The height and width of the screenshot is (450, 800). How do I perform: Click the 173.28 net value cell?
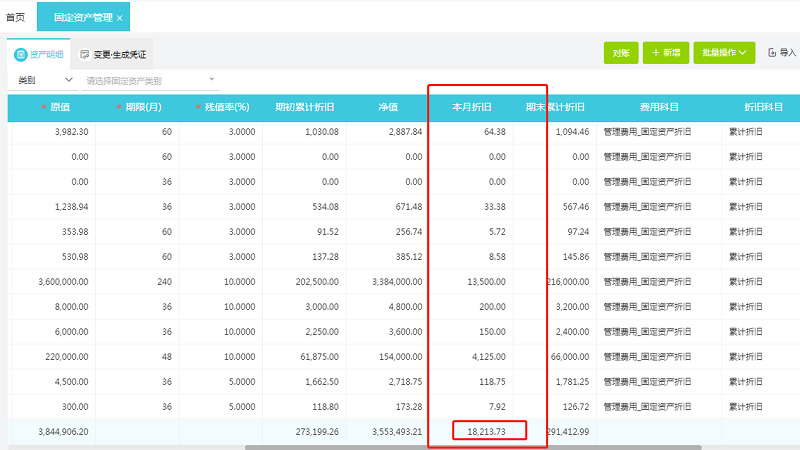[x=409, y=407]
